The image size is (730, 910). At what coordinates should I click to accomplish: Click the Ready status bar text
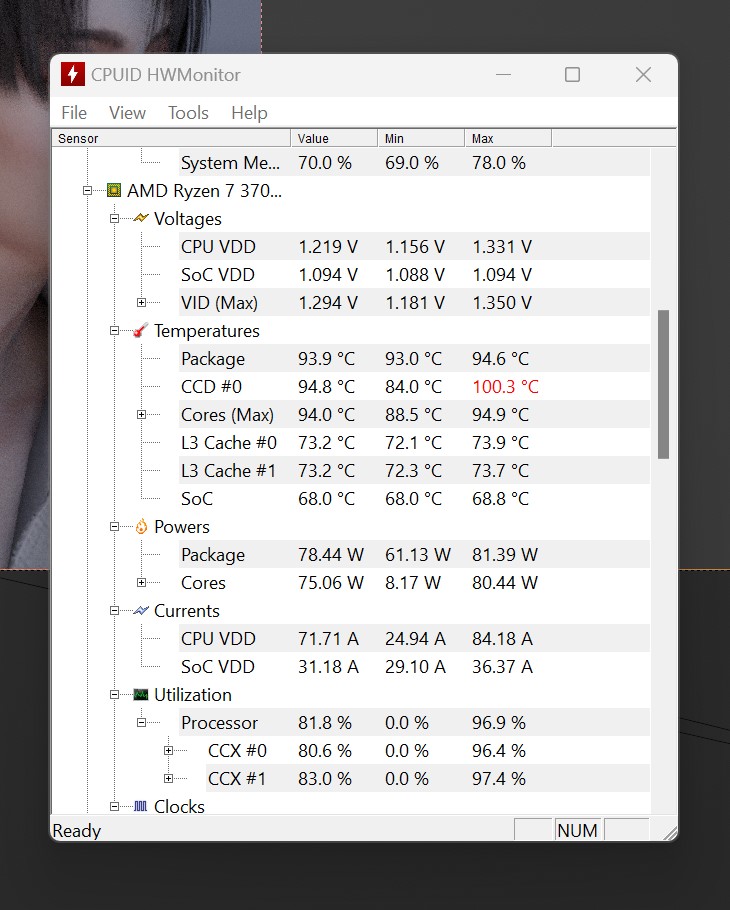point(77,830)
